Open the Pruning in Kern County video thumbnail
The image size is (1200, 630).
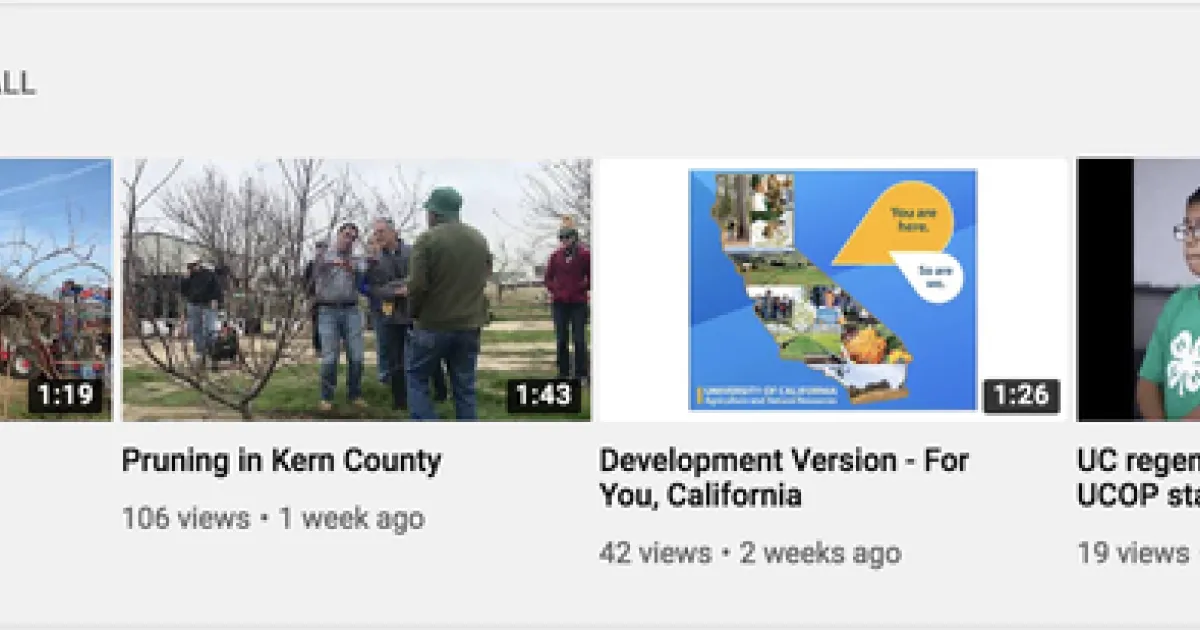click(356, 289)
